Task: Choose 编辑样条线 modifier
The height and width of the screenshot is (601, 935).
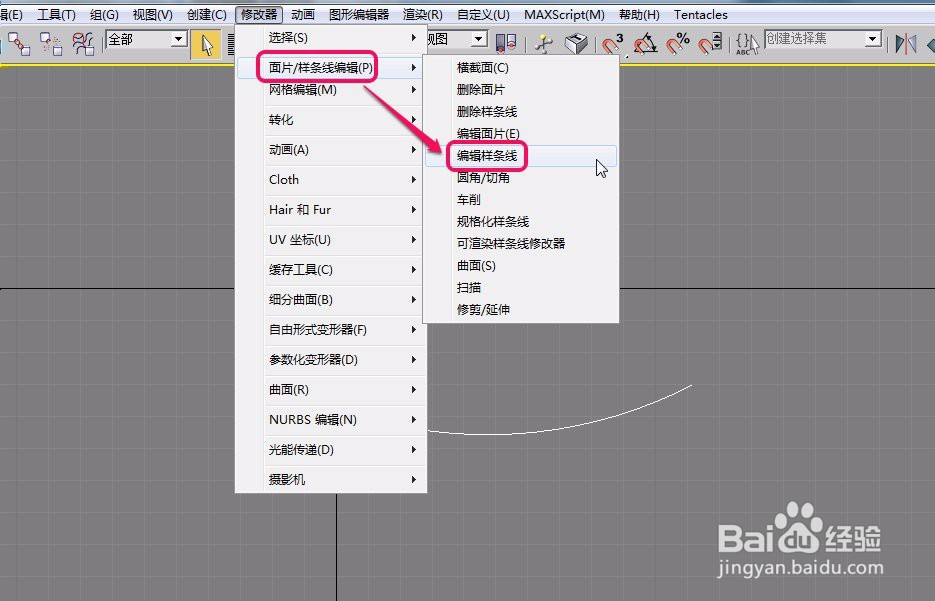Action: [x=521, y=156]
